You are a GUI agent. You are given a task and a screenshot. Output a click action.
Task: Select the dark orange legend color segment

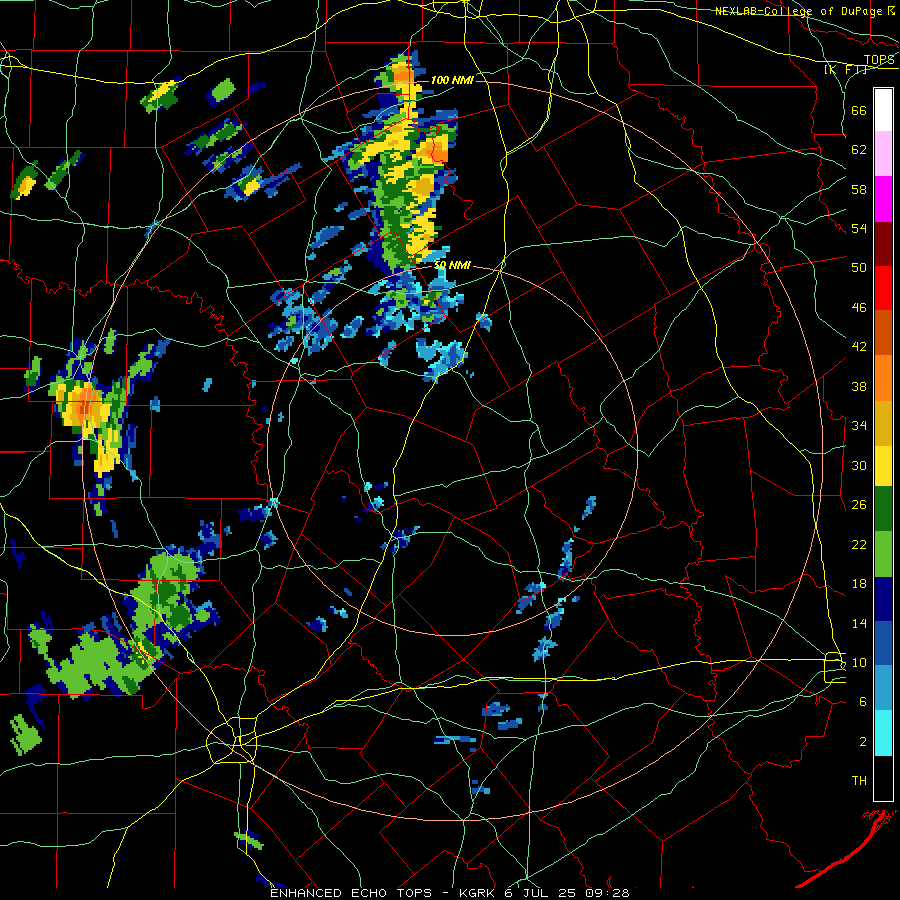(x=883, y=333)
